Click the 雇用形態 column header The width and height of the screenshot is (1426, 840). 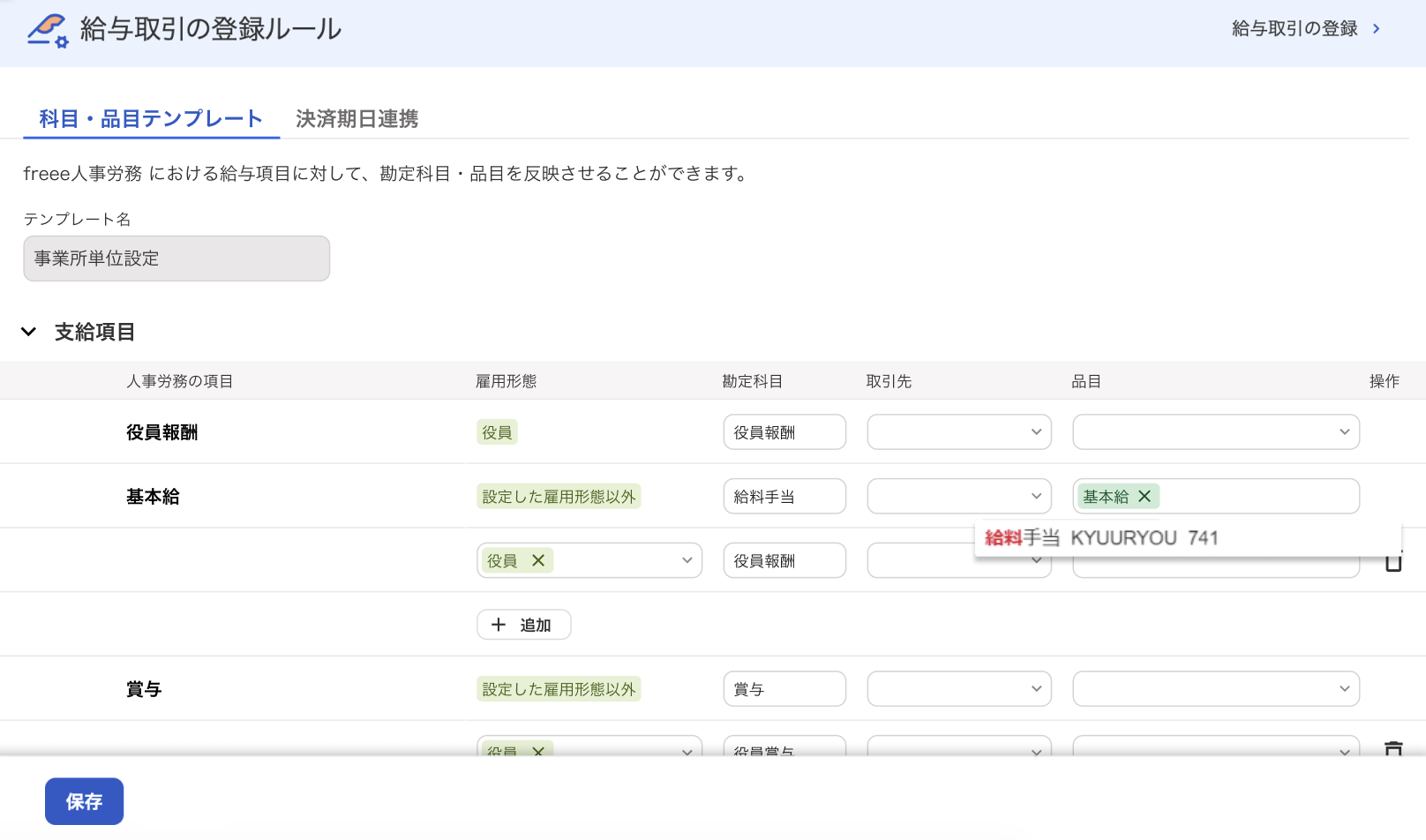pyautogui.click(x=507, y=381)
